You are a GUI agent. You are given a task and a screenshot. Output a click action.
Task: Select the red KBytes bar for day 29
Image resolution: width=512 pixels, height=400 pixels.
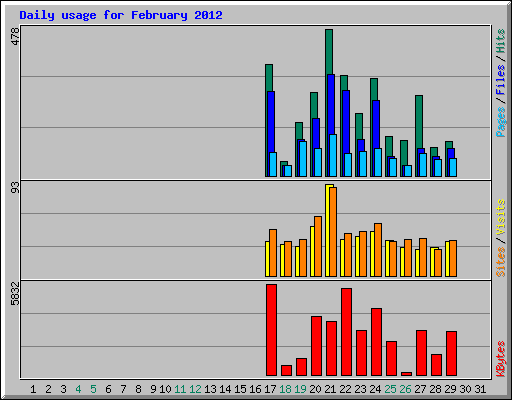(451, 354)
